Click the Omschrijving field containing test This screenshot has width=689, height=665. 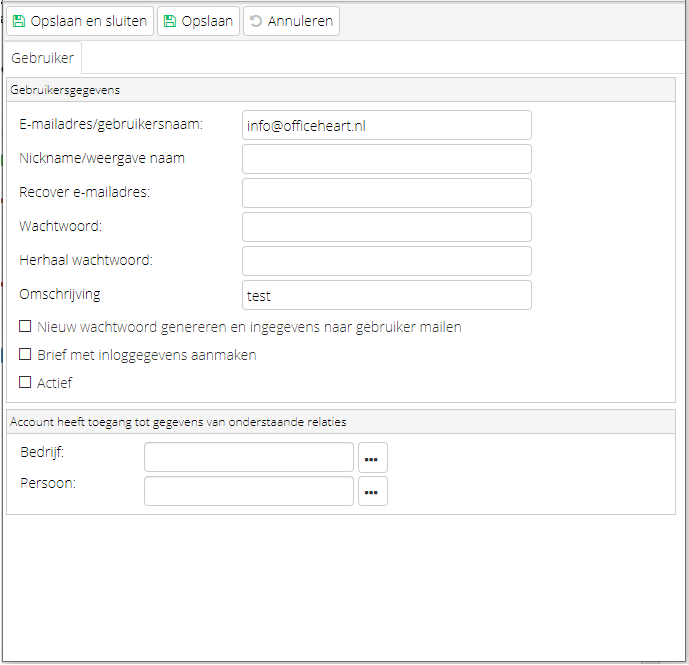pyautogui.click(x=387, y=295)
